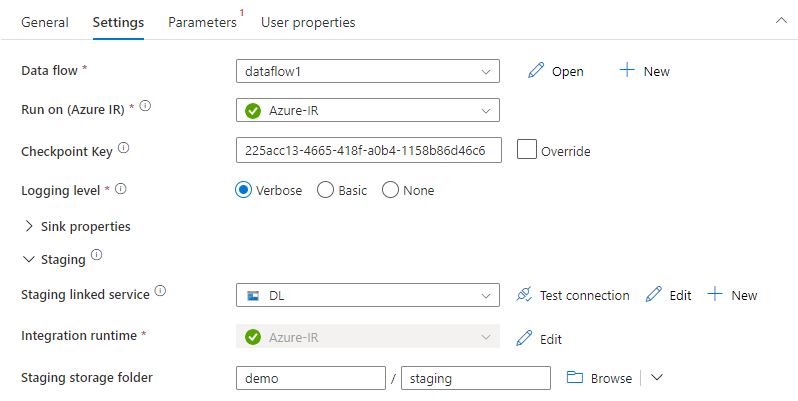Screen dimensions: 798x401
Task: Switch to the General tab
Action: [45, 22]
